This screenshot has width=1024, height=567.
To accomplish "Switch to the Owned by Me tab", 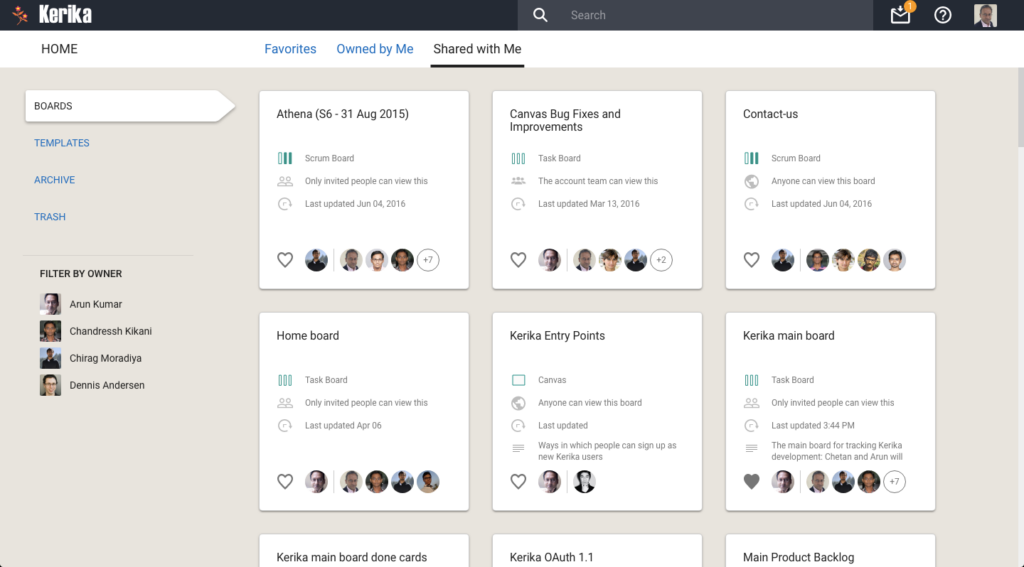I will [374, 49].
